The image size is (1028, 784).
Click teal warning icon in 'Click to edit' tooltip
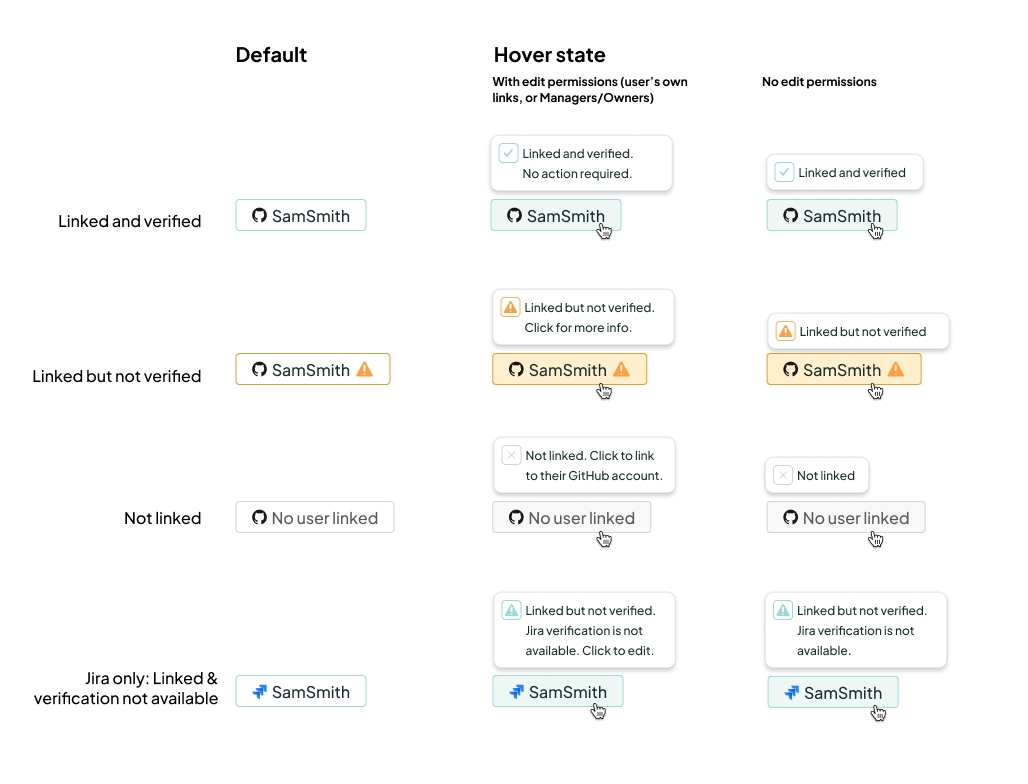click(511, 610)
